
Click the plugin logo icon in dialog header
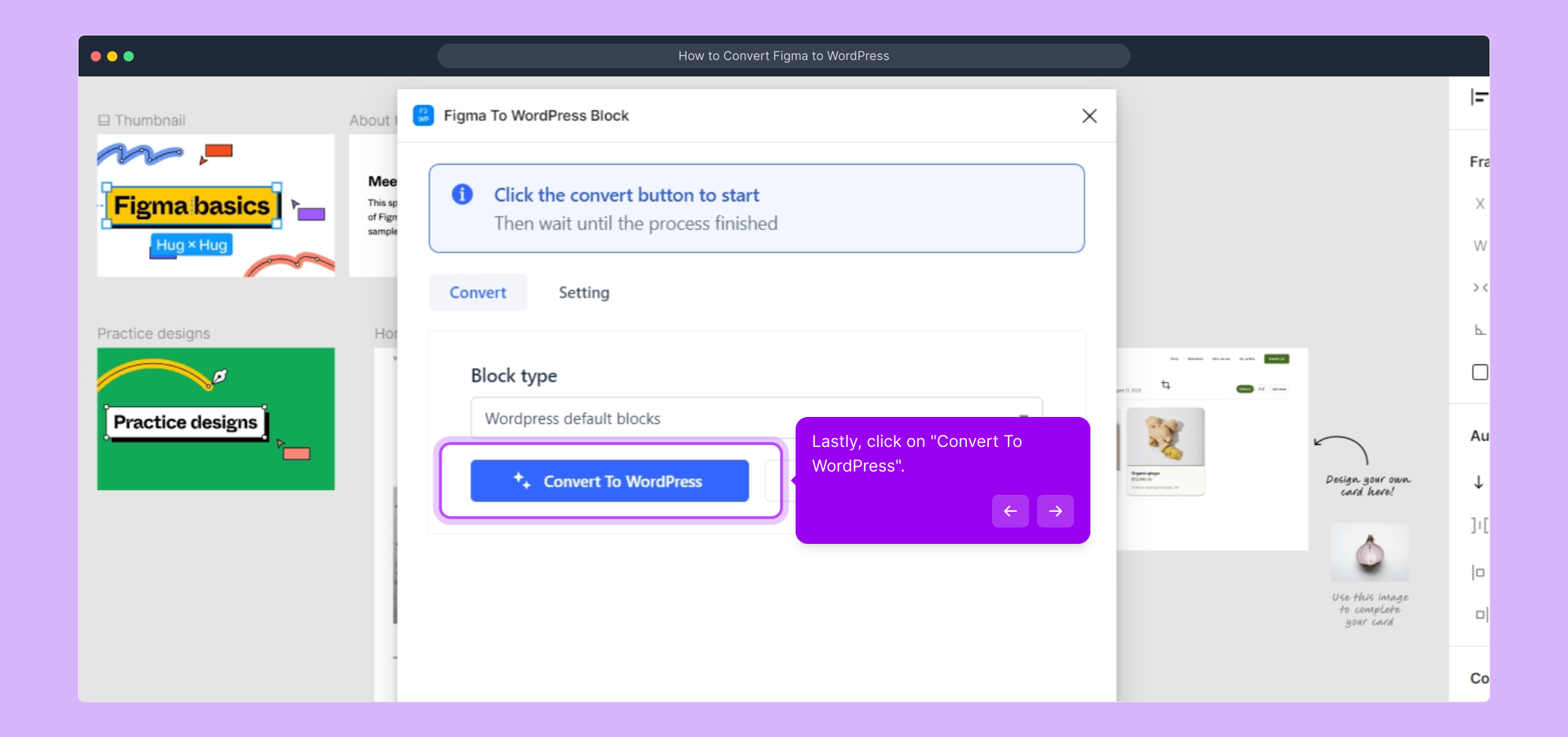click(423, 115)
